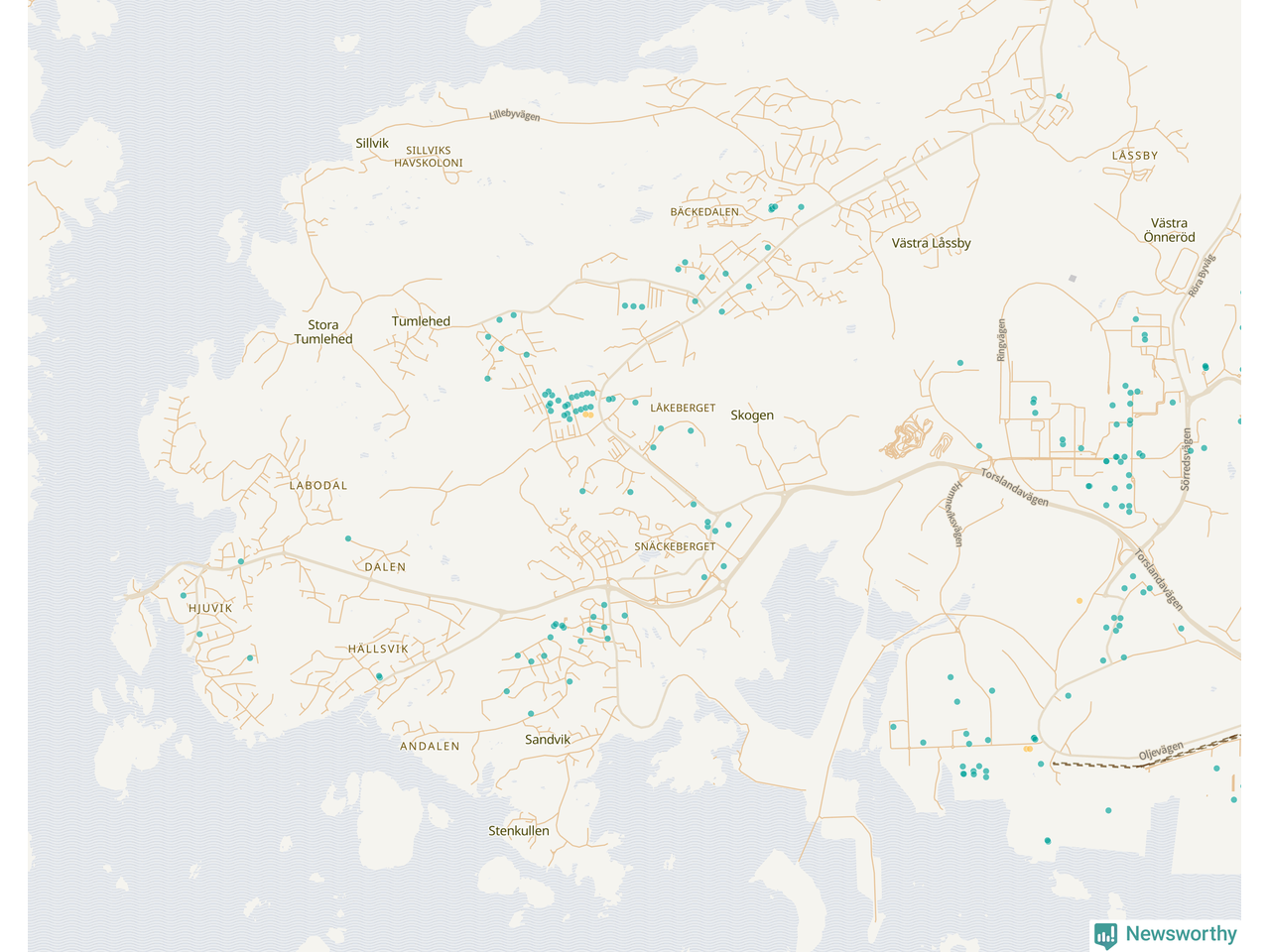Click the Stenkullen place label

pos(519,831)
